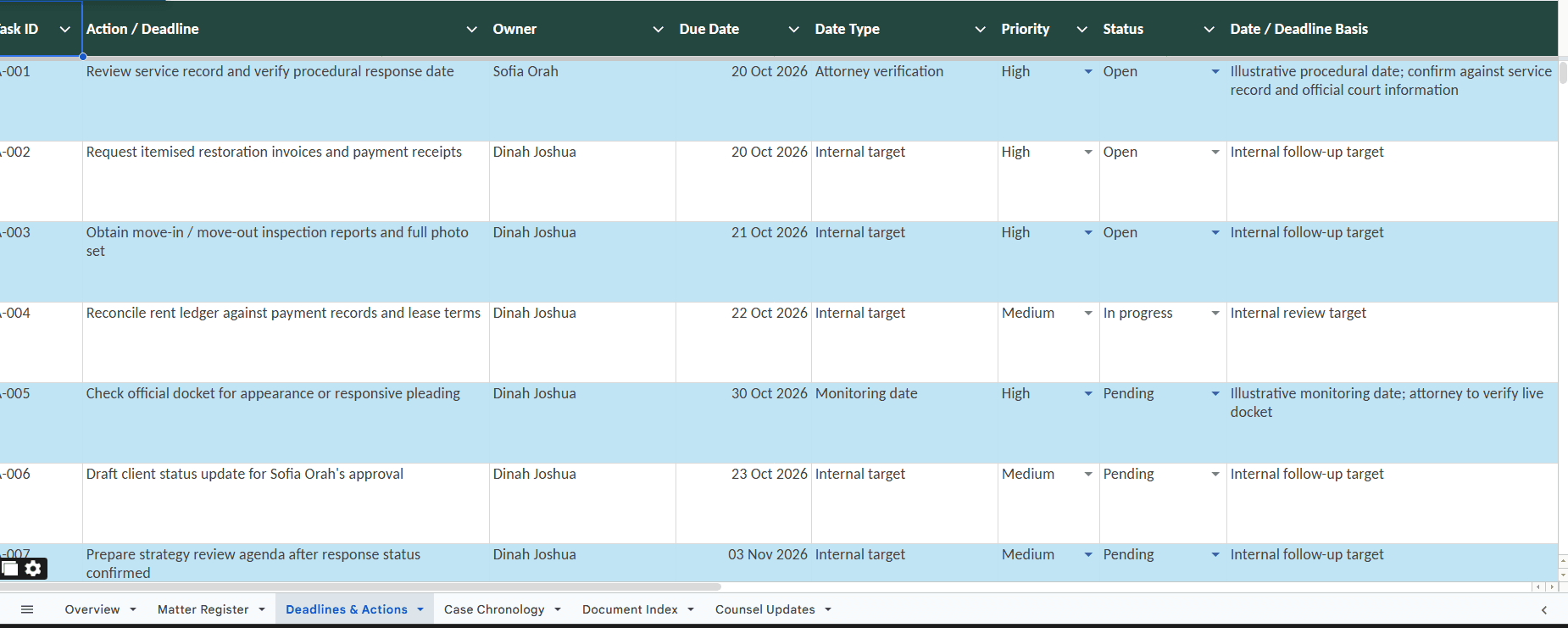Open the Priority column header filter

pos(1082,30)
